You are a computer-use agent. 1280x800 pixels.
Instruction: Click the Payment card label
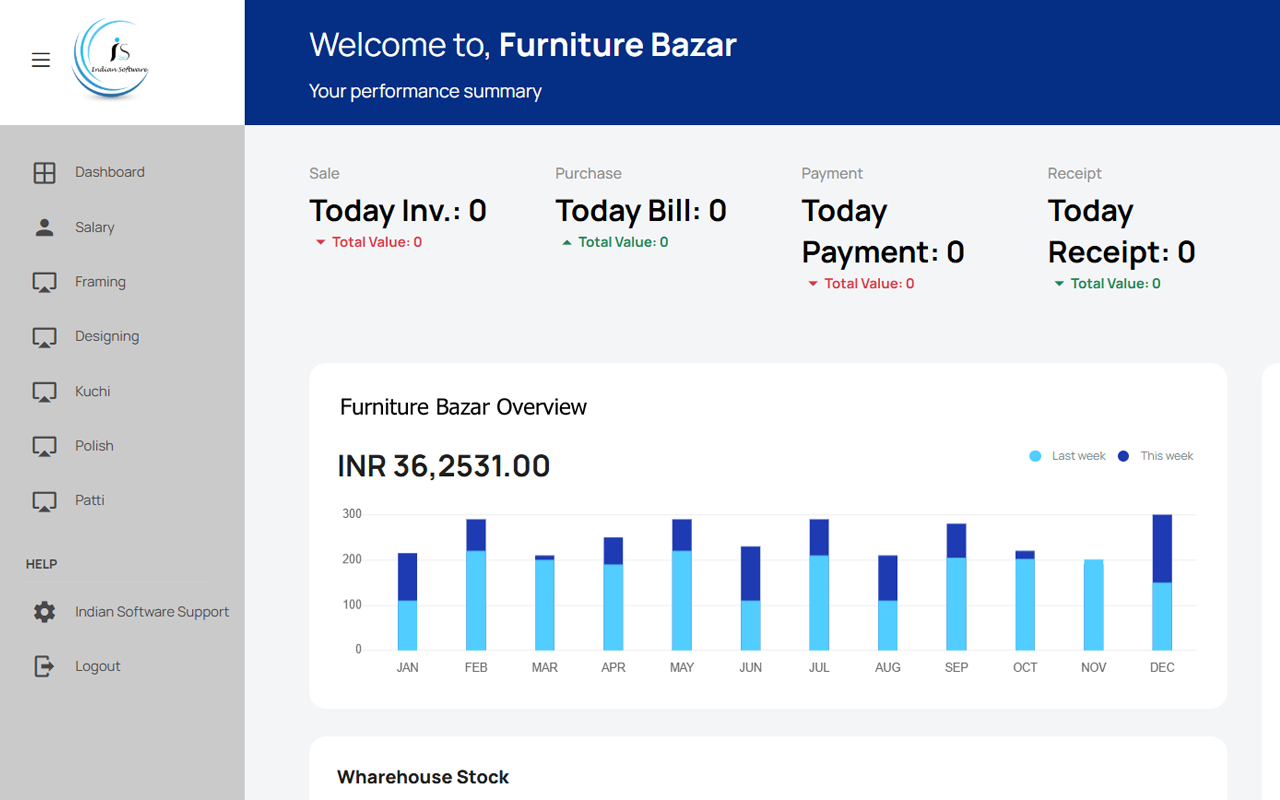832,173
